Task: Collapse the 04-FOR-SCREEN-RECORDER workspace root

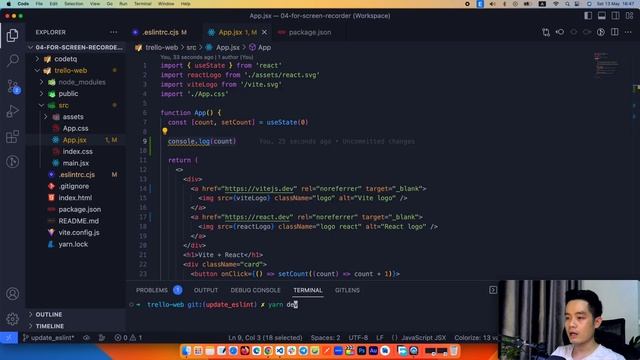Action: point(76,47)
